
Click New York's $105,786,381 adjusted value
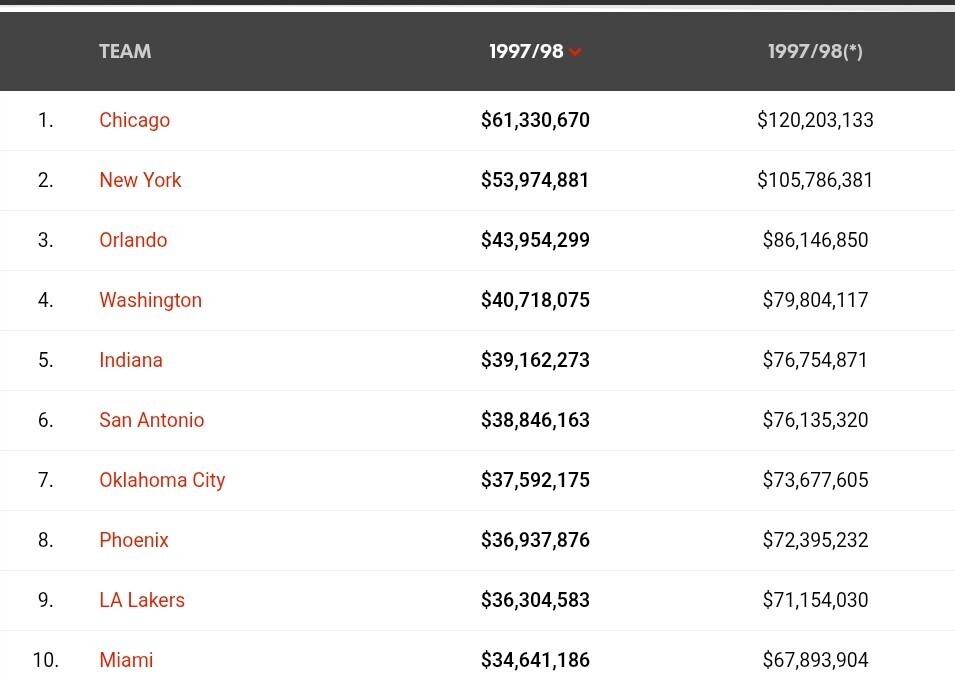point(815,180)
